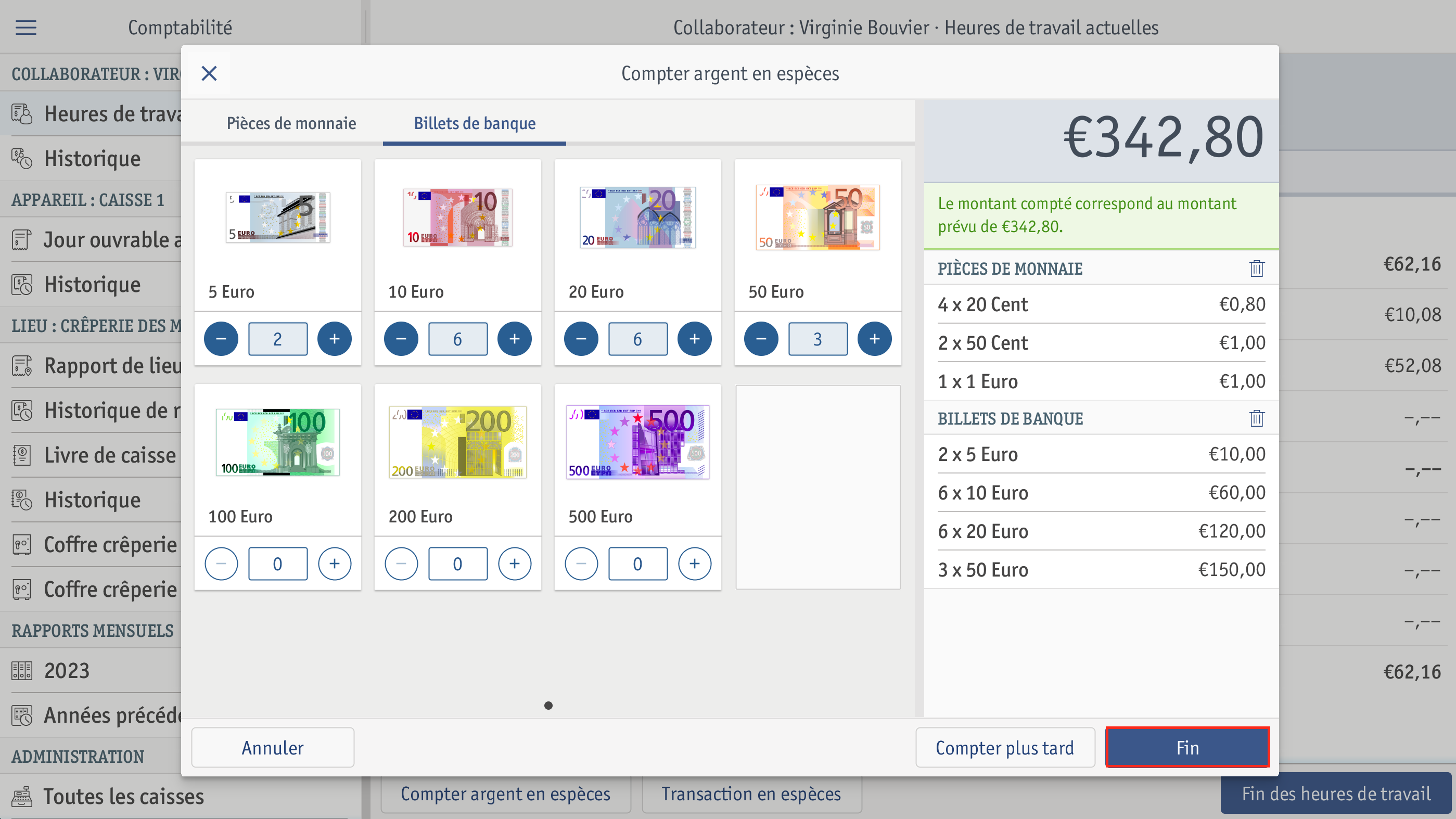Select the Billets de banque tab
The height and width of the screenshot is (819, 1456).
pyautogui.click(x=475, y=123)
